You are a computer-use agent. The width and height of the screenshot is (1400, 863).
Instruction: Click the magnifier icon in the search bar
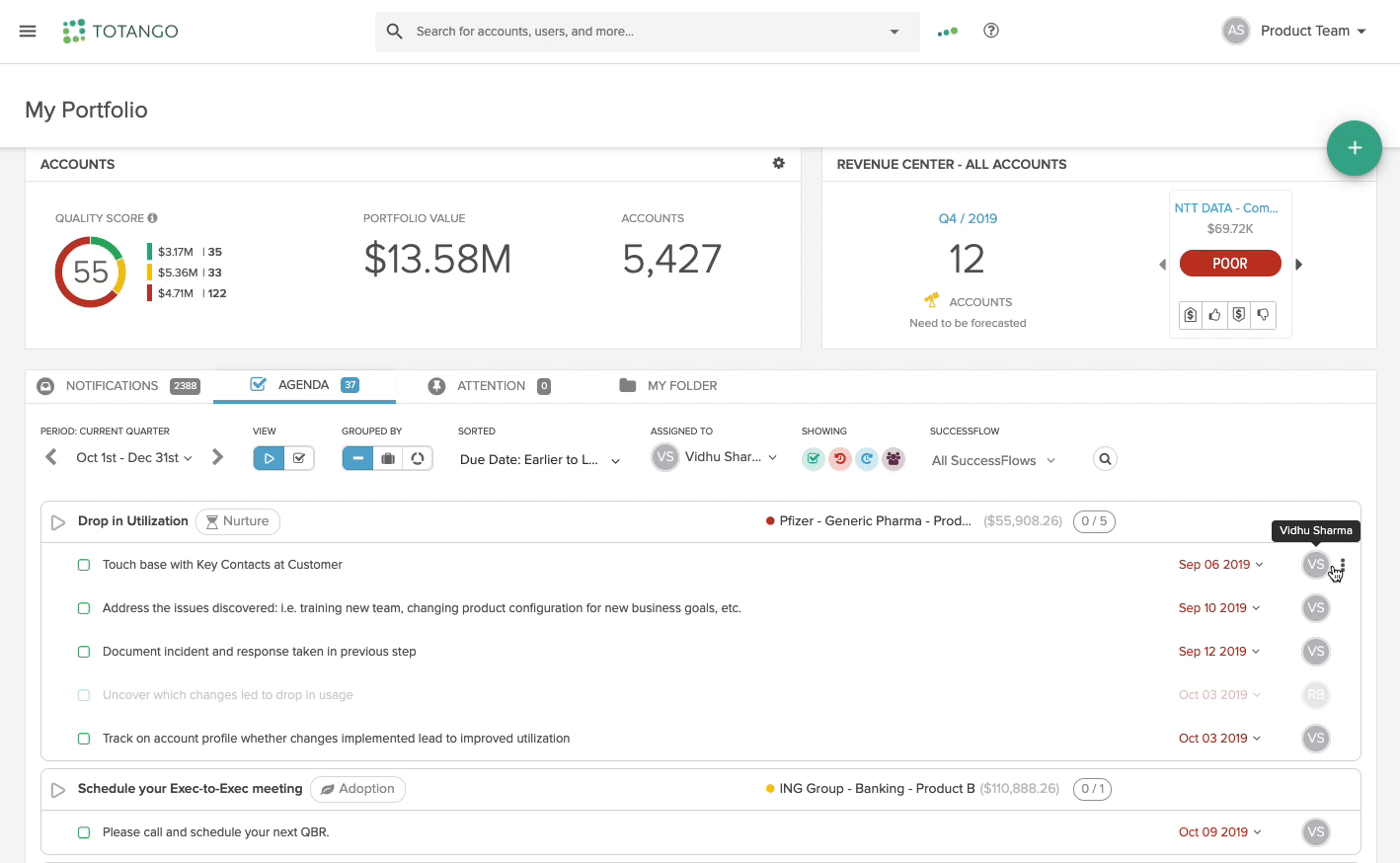pyautogui.click(x=394, y=32)
